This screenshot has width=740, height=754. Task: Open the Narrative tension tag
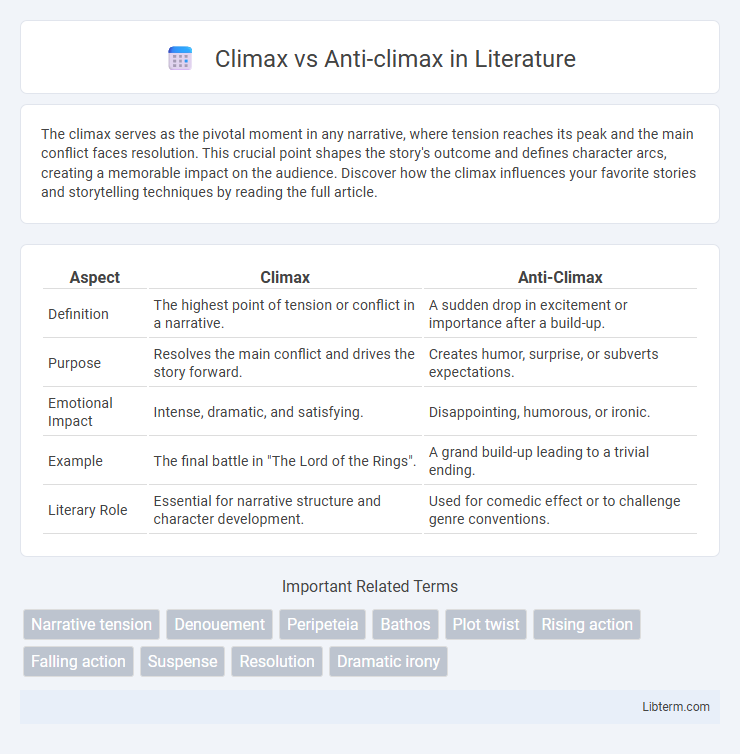pyautogui.click(x=91, y=624)
